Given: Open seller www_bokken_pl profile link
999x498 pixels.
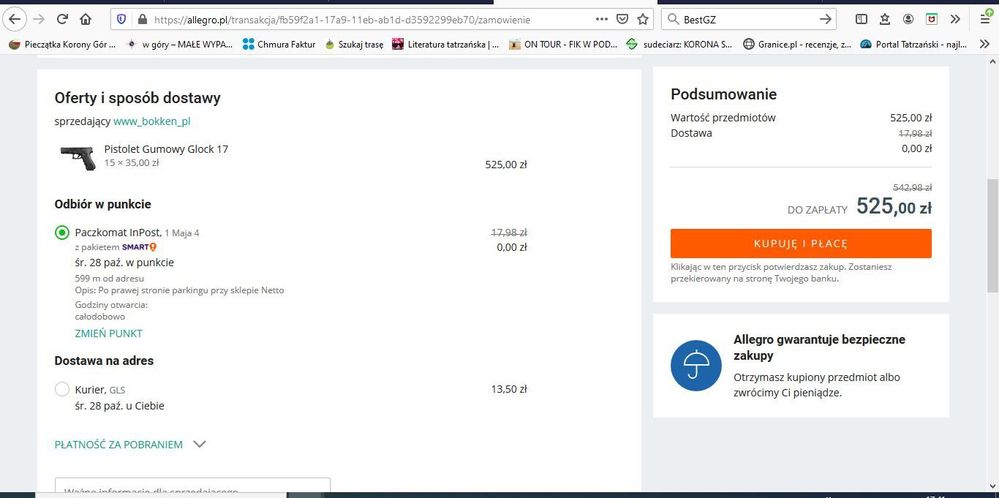Looking at the screenshot, I should (151, 121).
